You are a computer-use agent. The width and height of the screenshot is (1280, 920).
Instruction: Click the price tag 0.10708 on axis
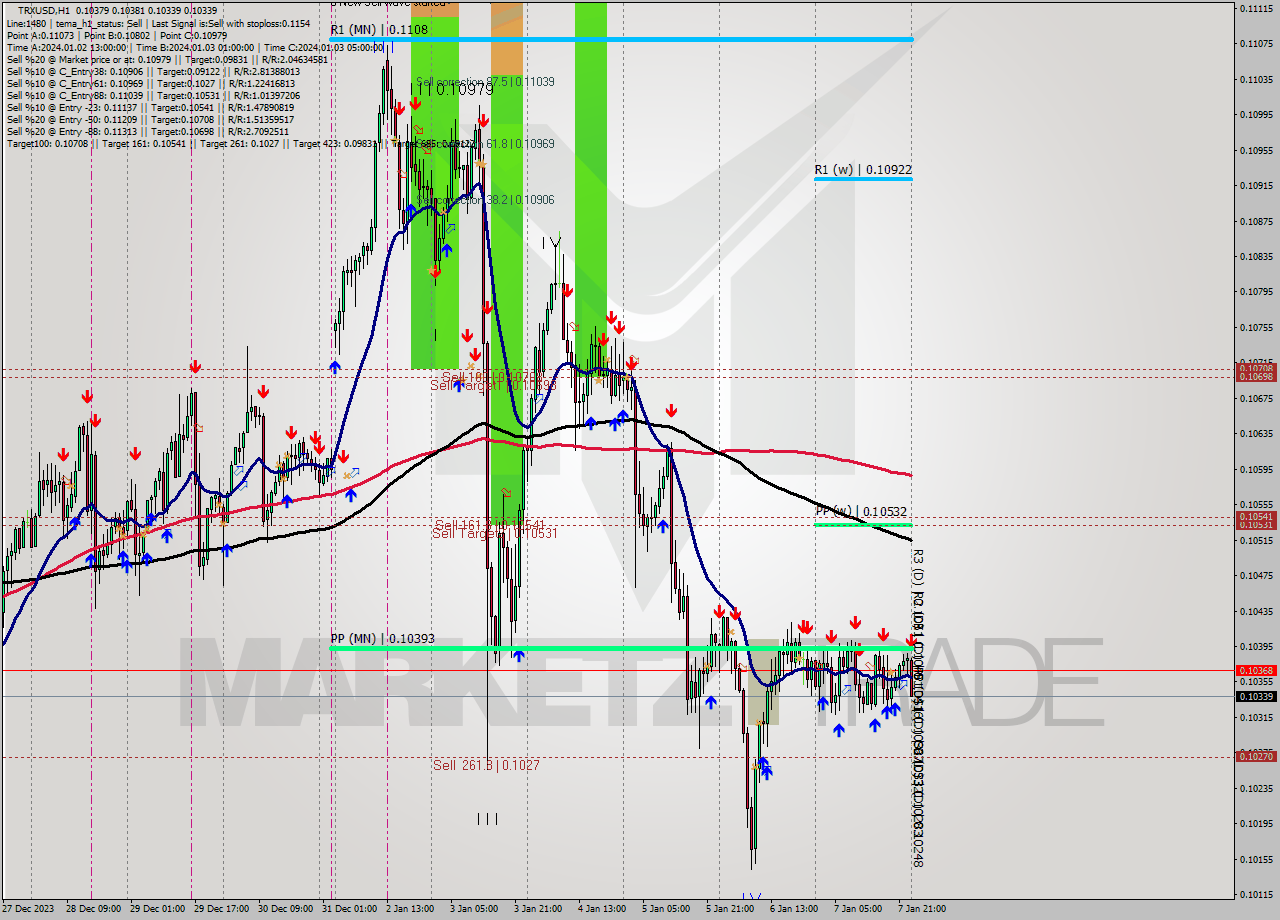[1256, 369]
